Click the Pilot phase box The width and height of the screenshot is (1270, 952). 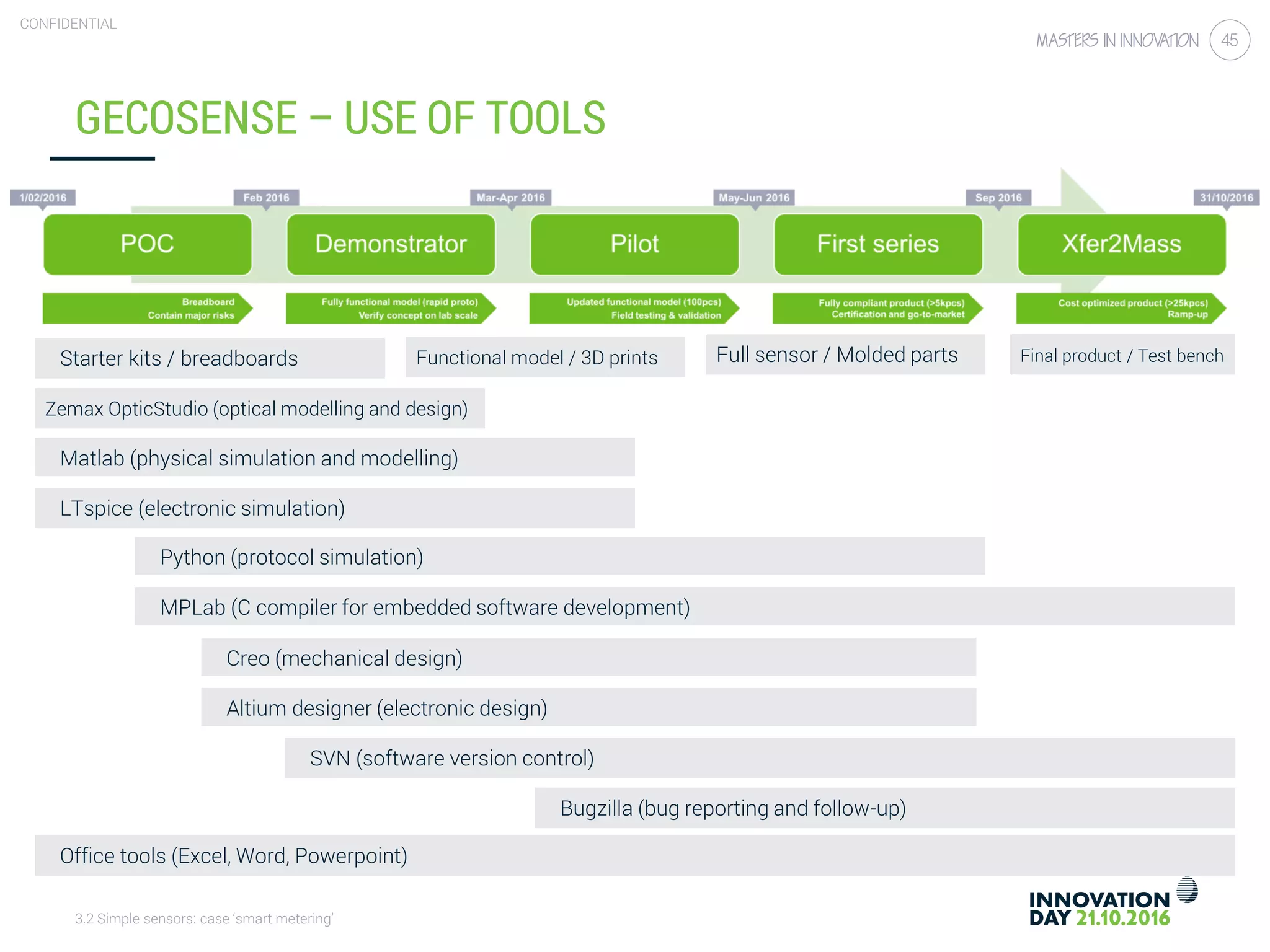tap(634, 244)
